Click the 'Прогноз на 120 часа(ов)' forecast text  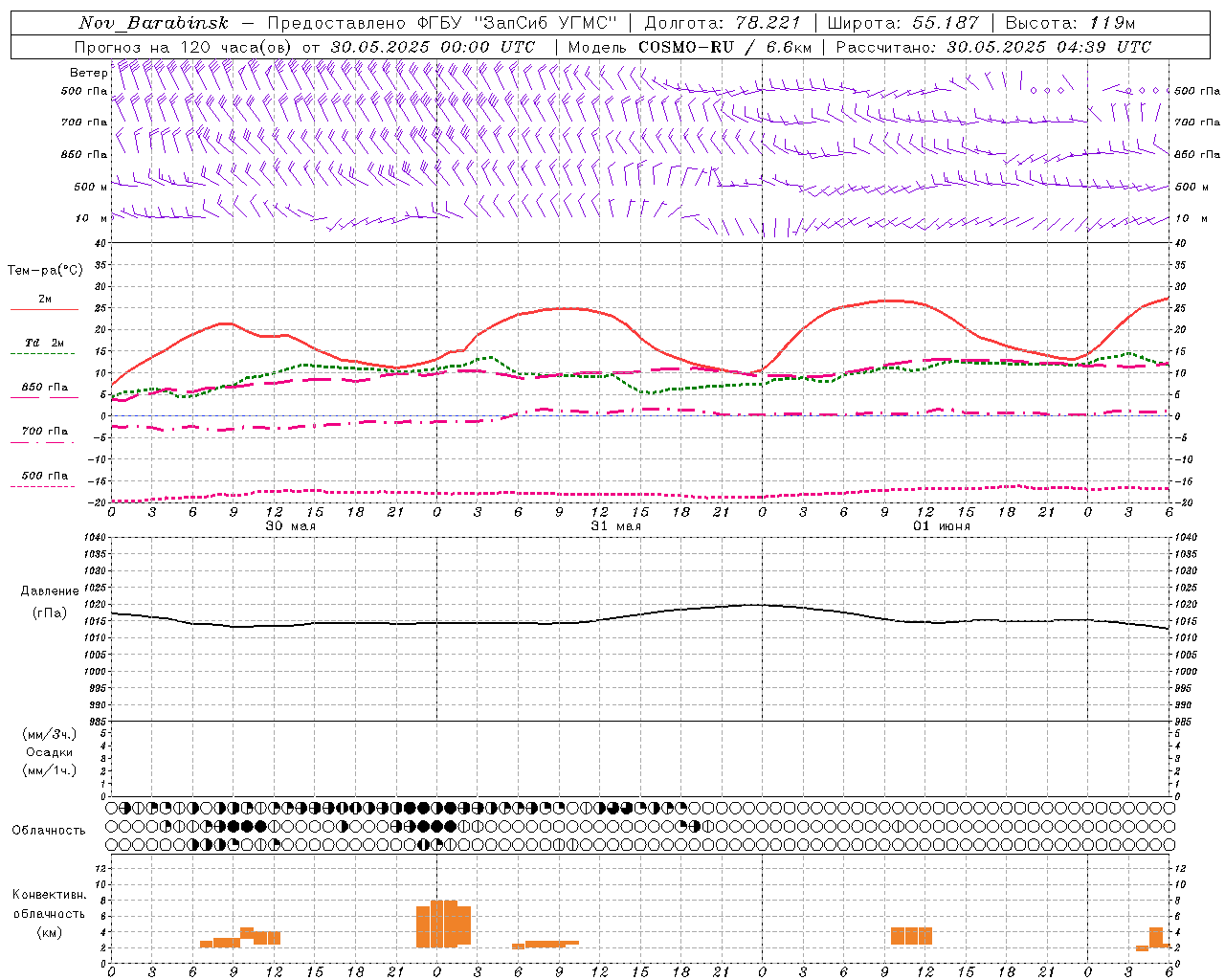[184, 47]
